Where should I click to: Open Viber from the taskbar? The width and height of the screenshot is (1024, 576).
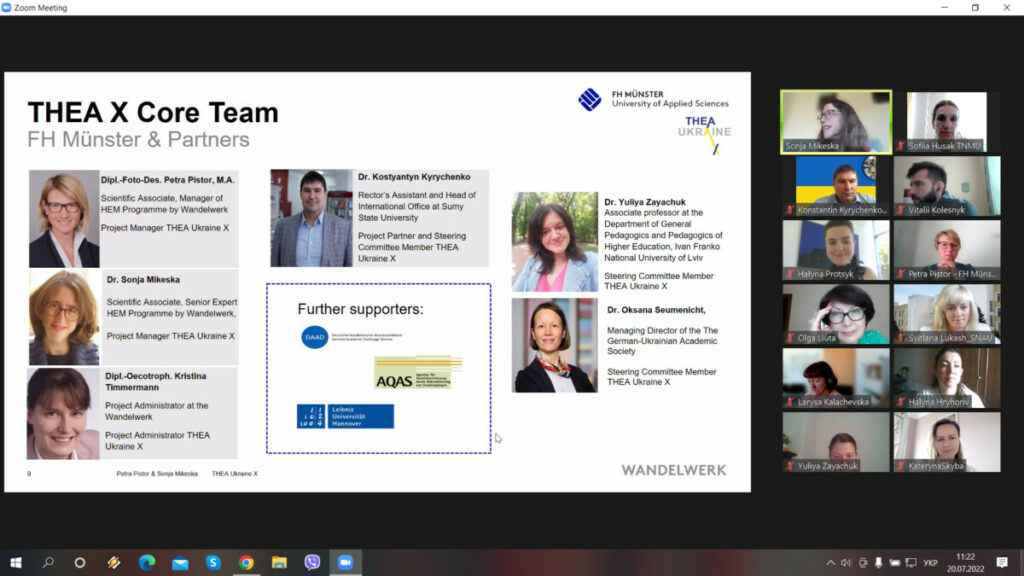click(x=312, y=563)
